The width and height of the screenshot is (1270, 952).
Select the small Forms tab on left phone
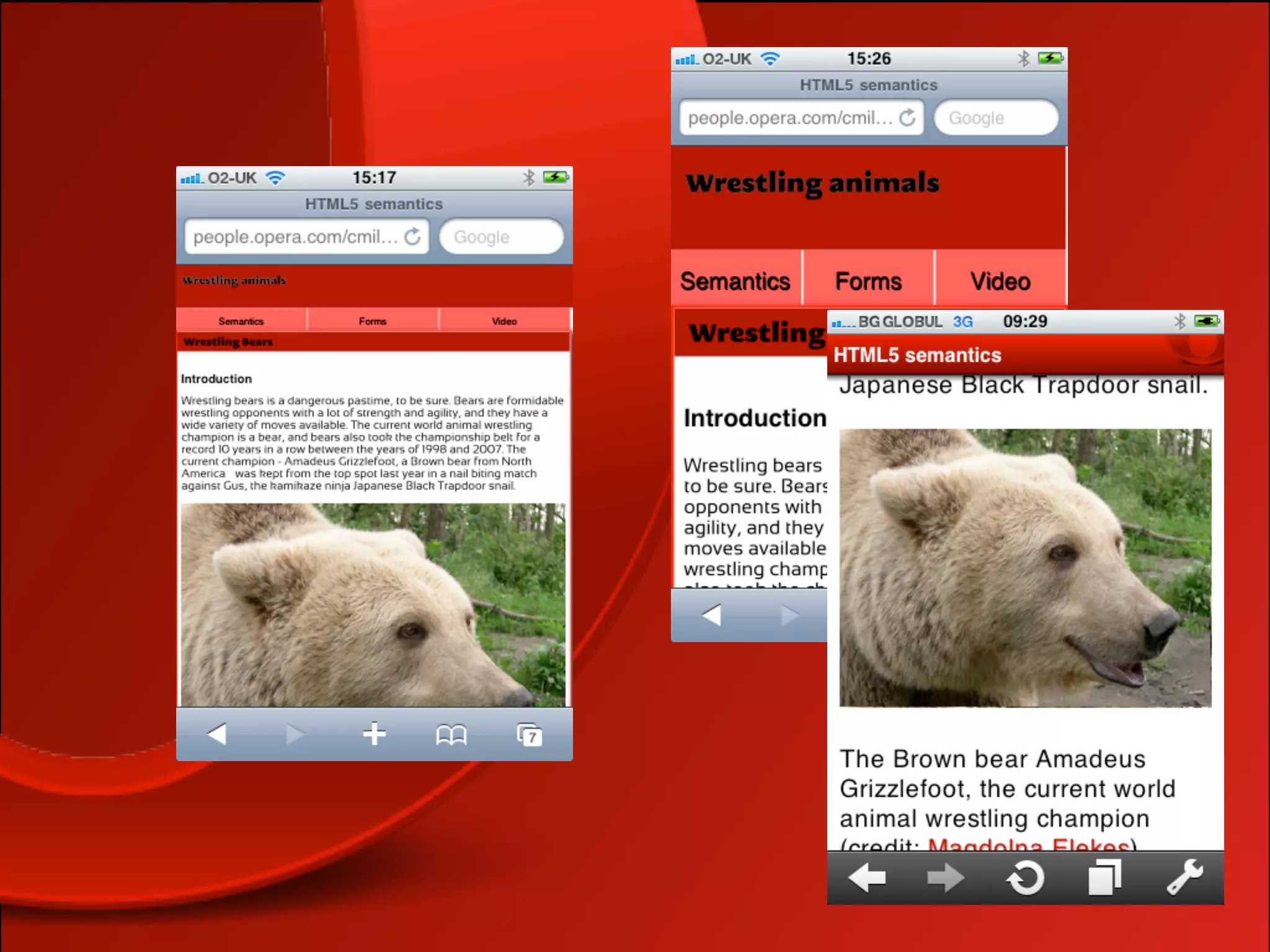click(372, 321)
